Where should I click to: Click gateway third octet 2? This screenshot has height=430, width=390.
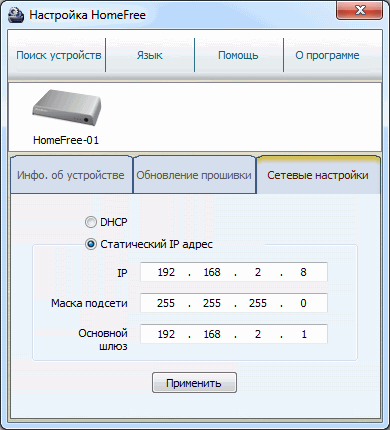point(258,334)
